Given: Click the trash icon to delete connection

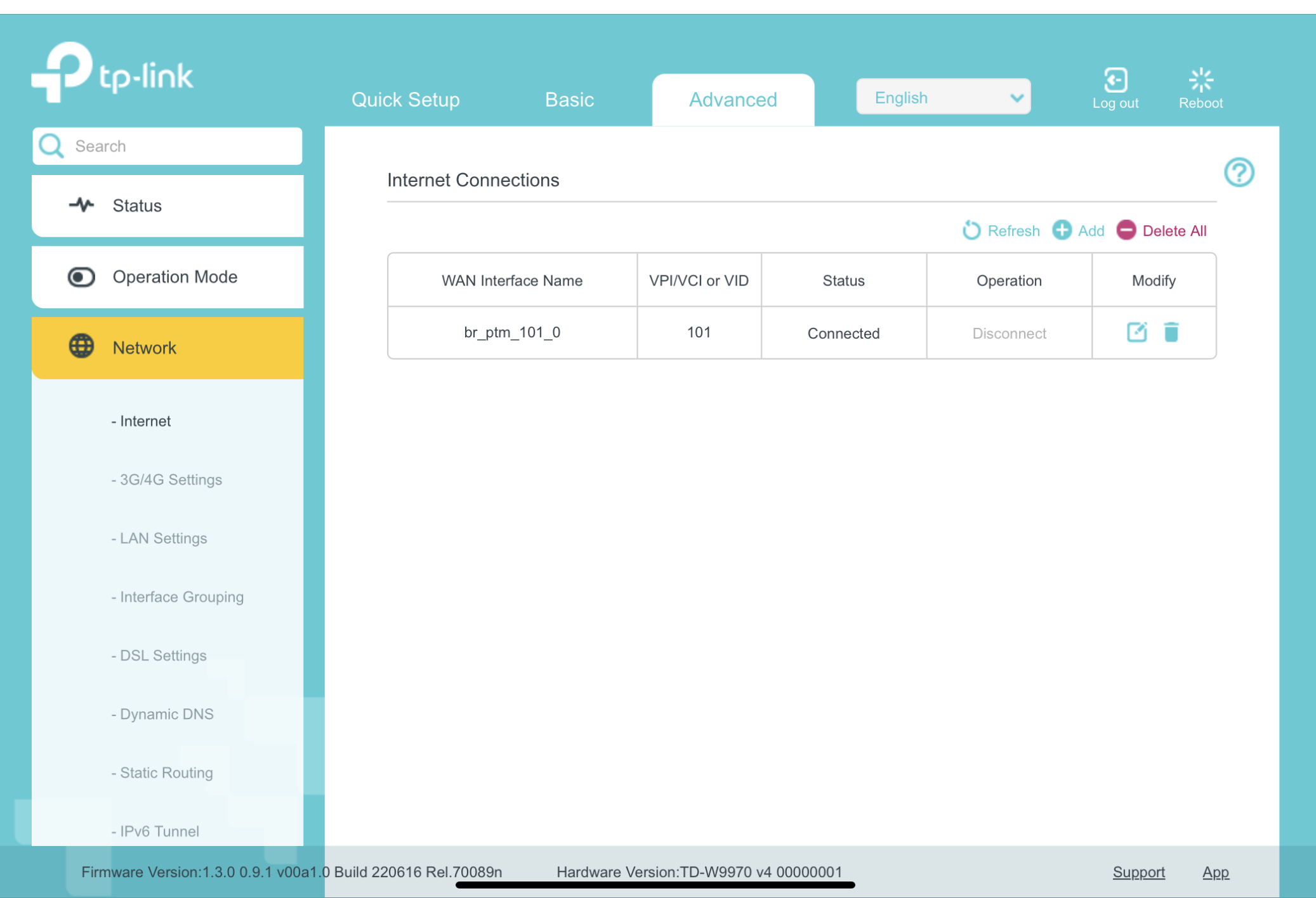Looking at the screenshot, I should 1171,332.
